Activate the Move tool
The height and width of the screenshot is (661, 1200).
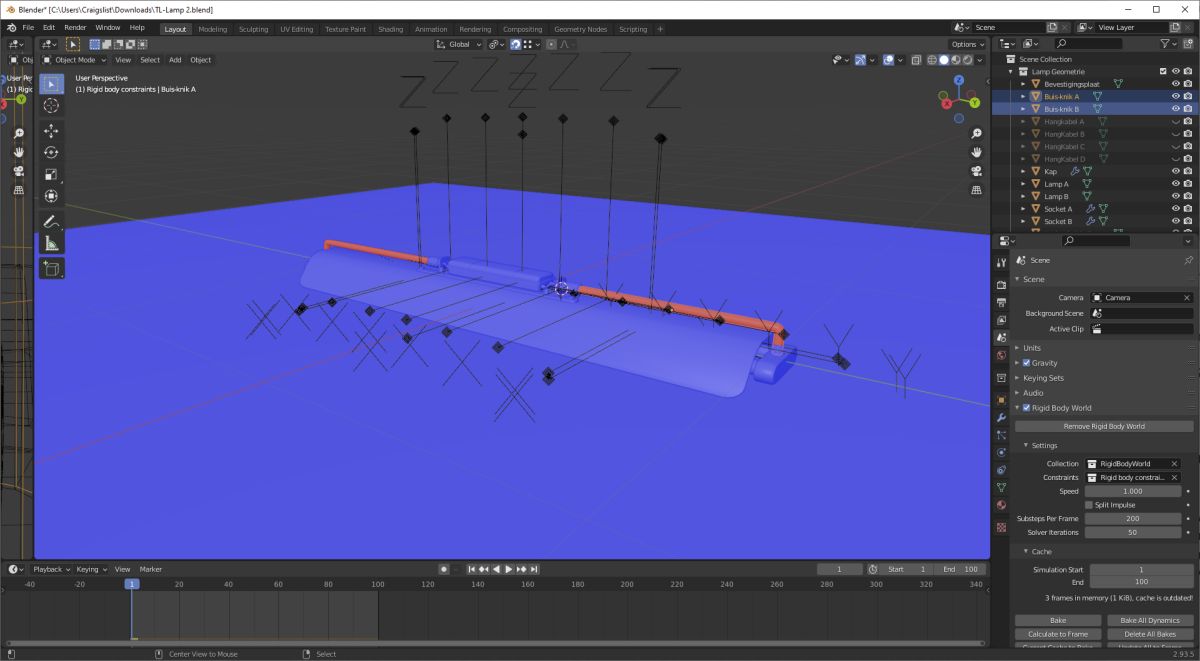[51, 131]
